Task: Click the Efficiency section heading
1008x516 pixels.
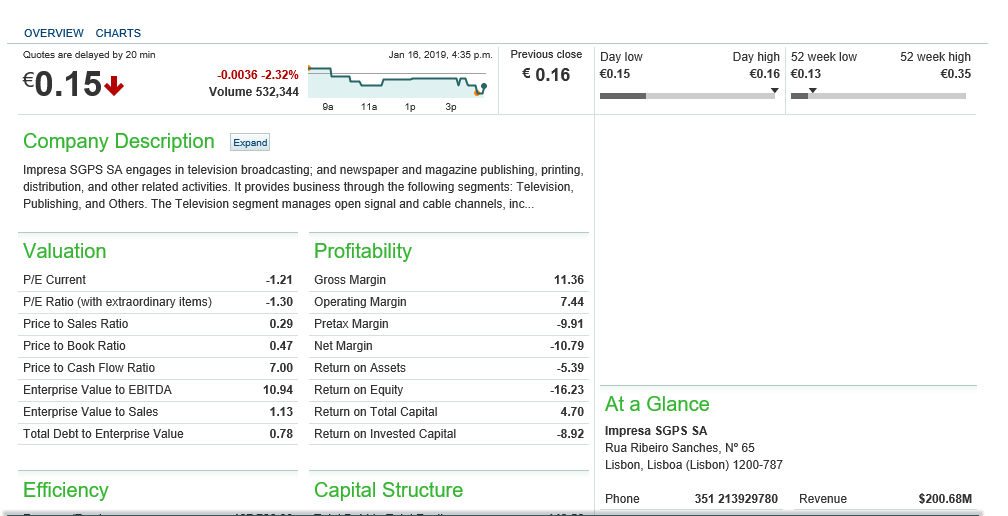Action: click(65, 490)
